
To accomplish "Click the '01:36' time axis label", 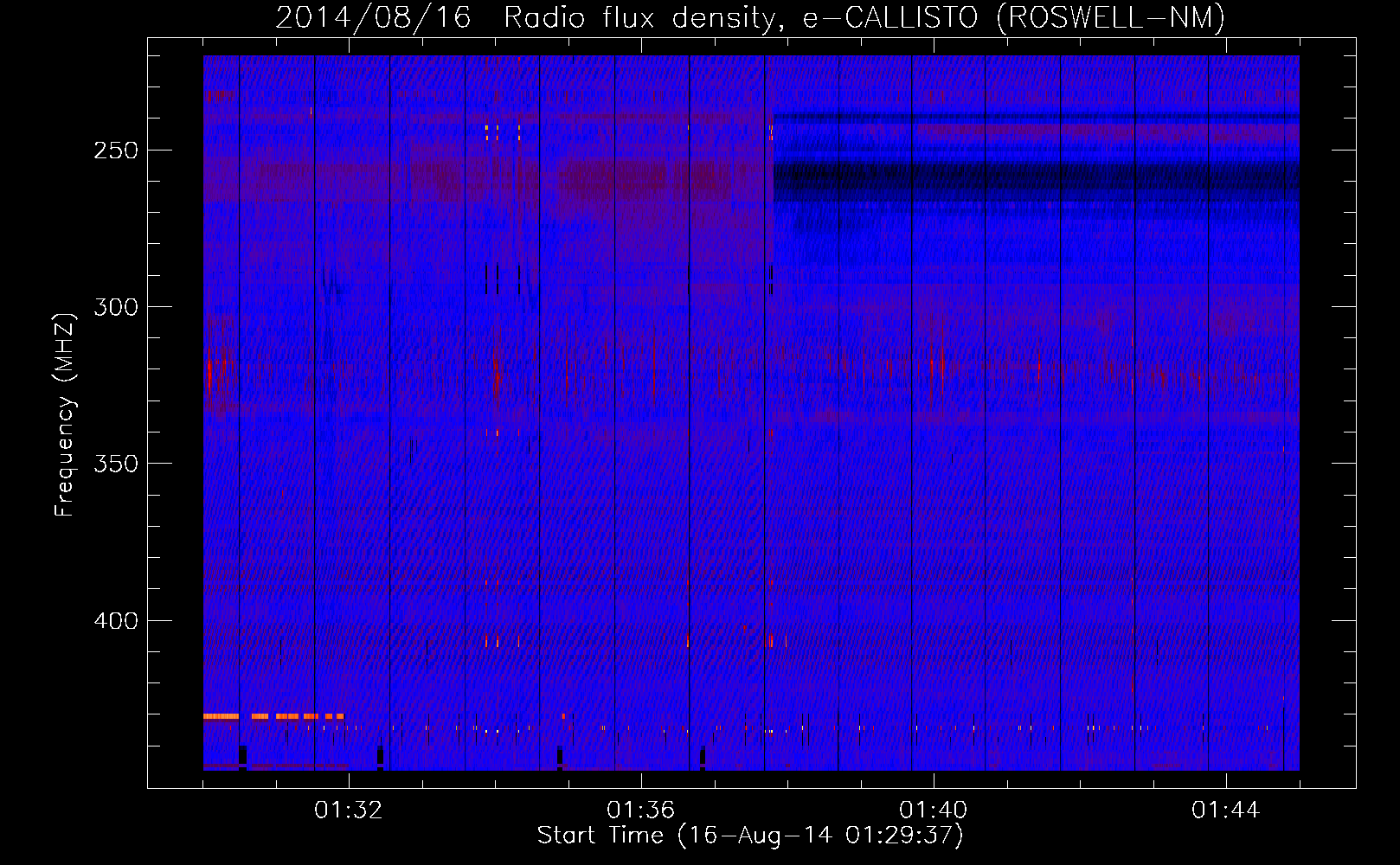I will pyautogui.click(x=641, y=811).
